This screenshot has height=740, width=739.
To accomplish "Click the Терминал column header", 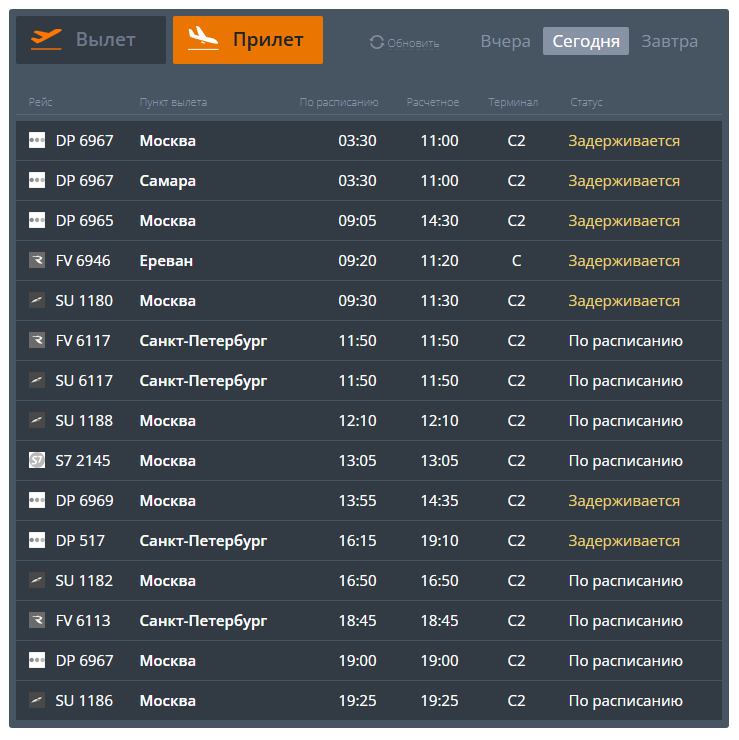I will click(x=513, y=102).
